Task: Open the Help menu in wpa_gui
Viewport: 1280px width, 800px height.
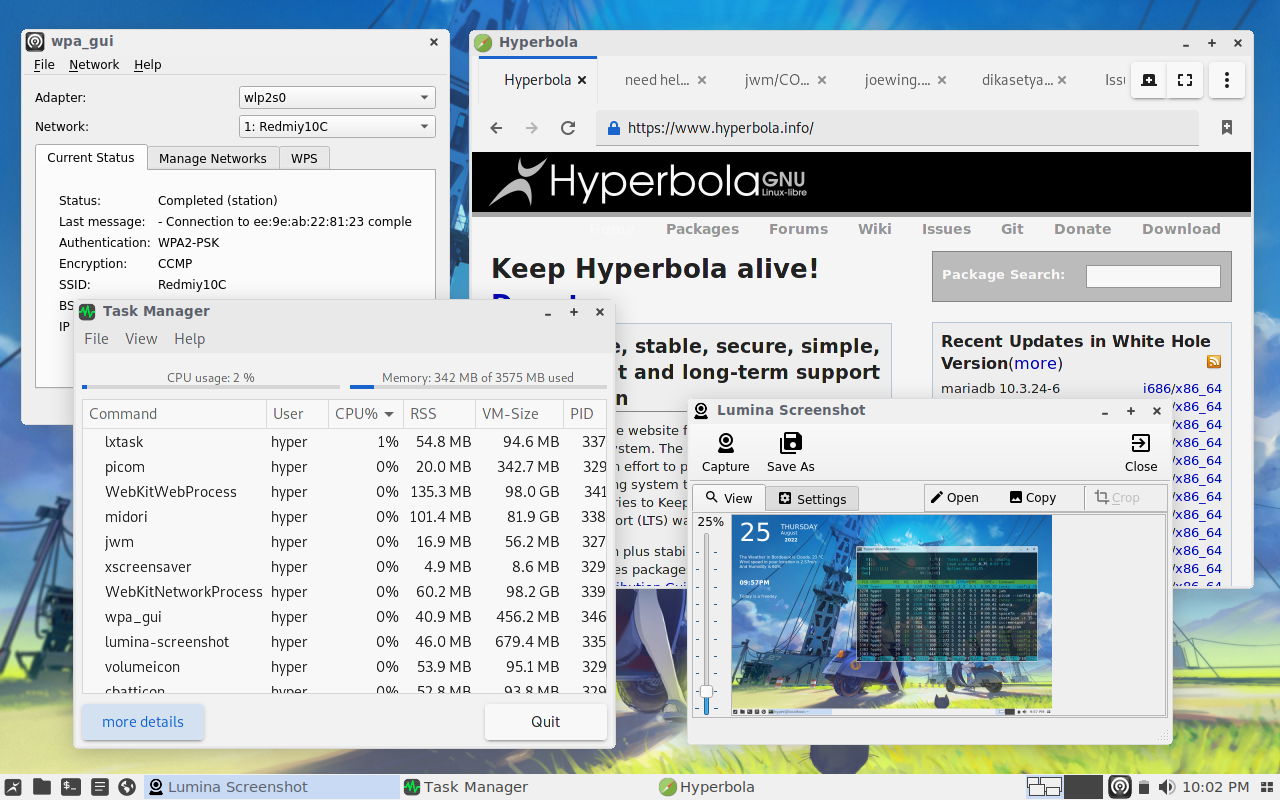Action: [x=148, y=64]
